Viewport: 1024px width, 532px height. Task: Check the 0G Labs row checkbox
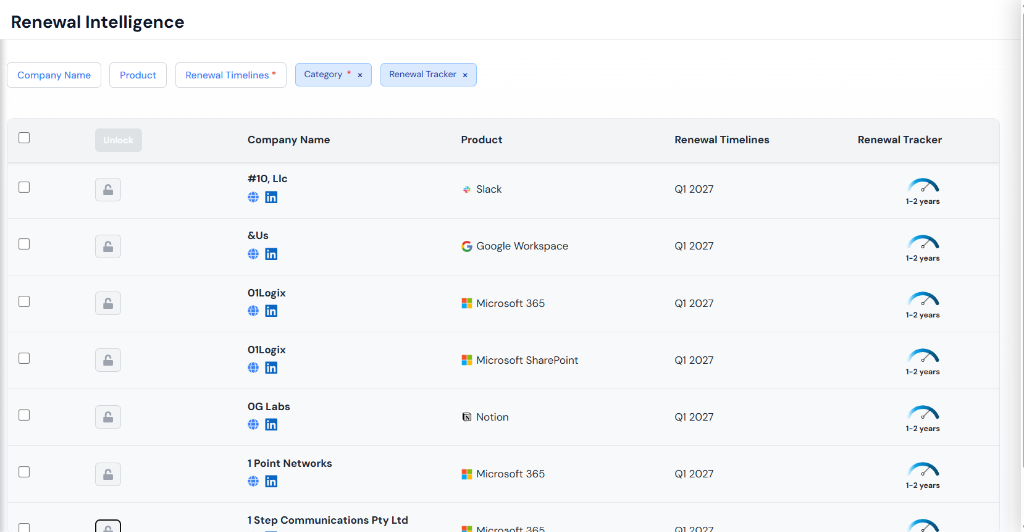tap(24, 415)
